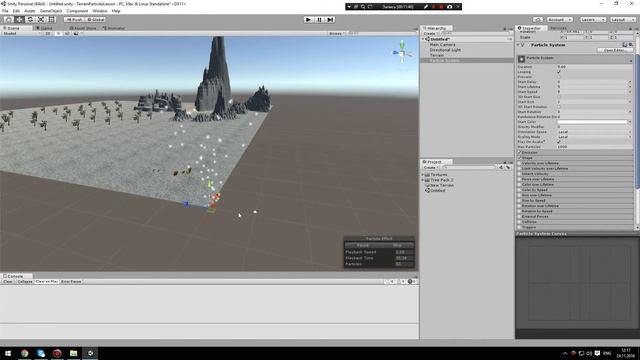Step forward one frame
This screenshot has height=360, width=640.
point(330,19)
